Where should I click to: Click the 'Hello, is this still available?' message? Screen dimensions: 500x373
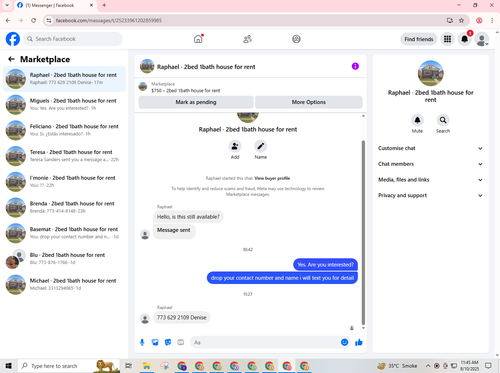click(x=188, y=217)
